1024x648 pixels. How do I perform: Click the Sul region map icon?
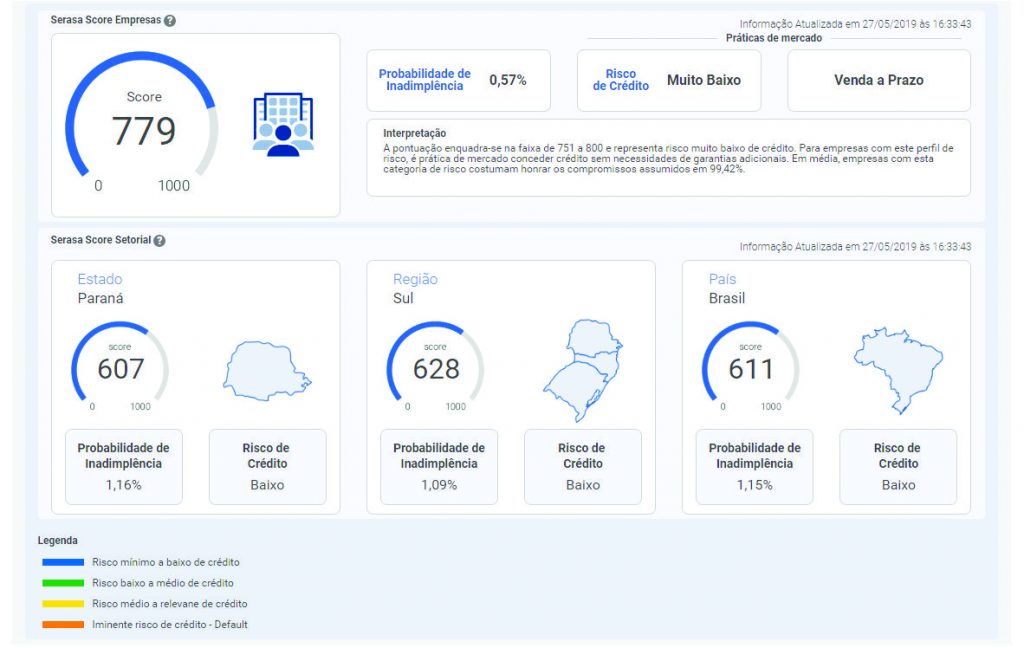point(583,370)
